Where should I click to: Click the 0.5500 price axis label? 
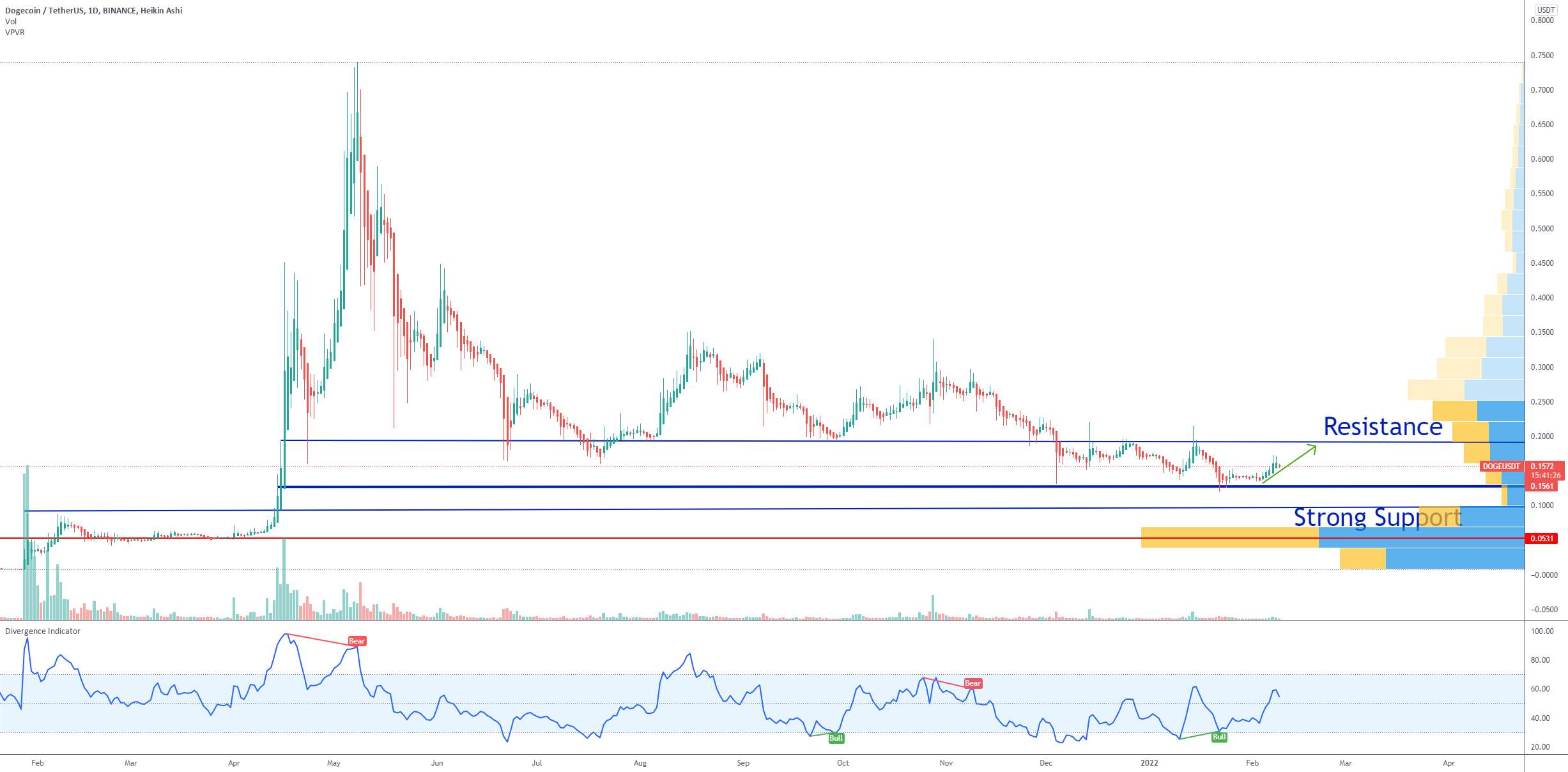pyautogui.click(x=1542, y=194)
